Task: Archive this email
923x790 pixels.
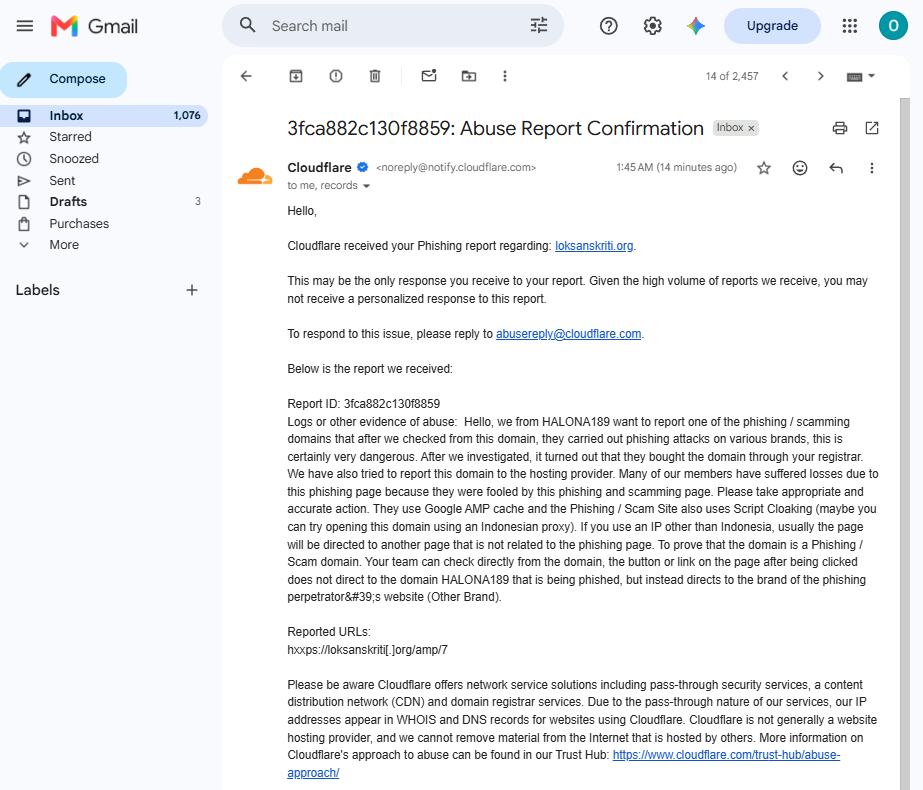Action: tap(296, 76)
